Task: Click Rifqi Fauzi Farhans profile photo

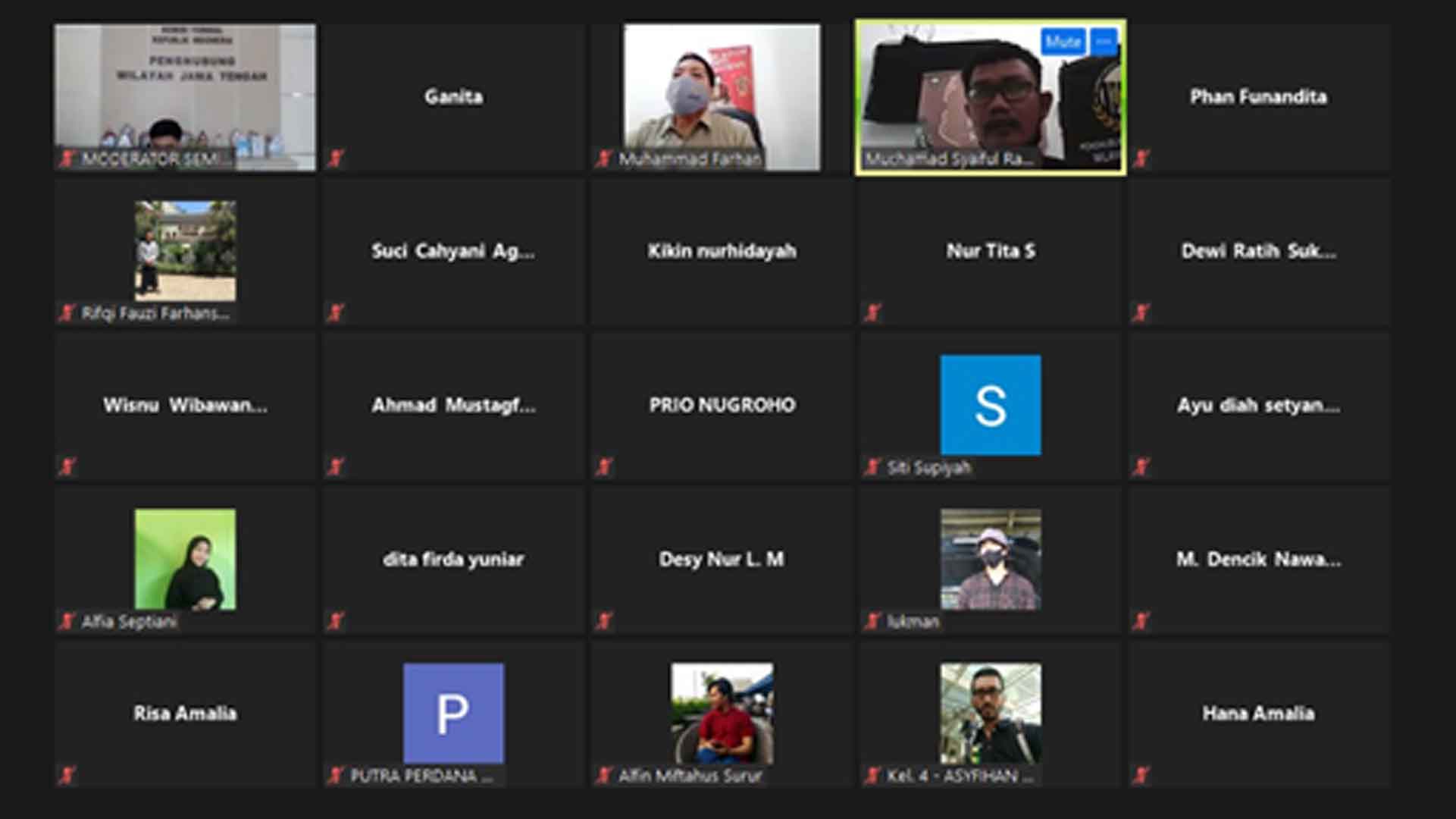Action: pyautogui.click(x=185, y=250)
